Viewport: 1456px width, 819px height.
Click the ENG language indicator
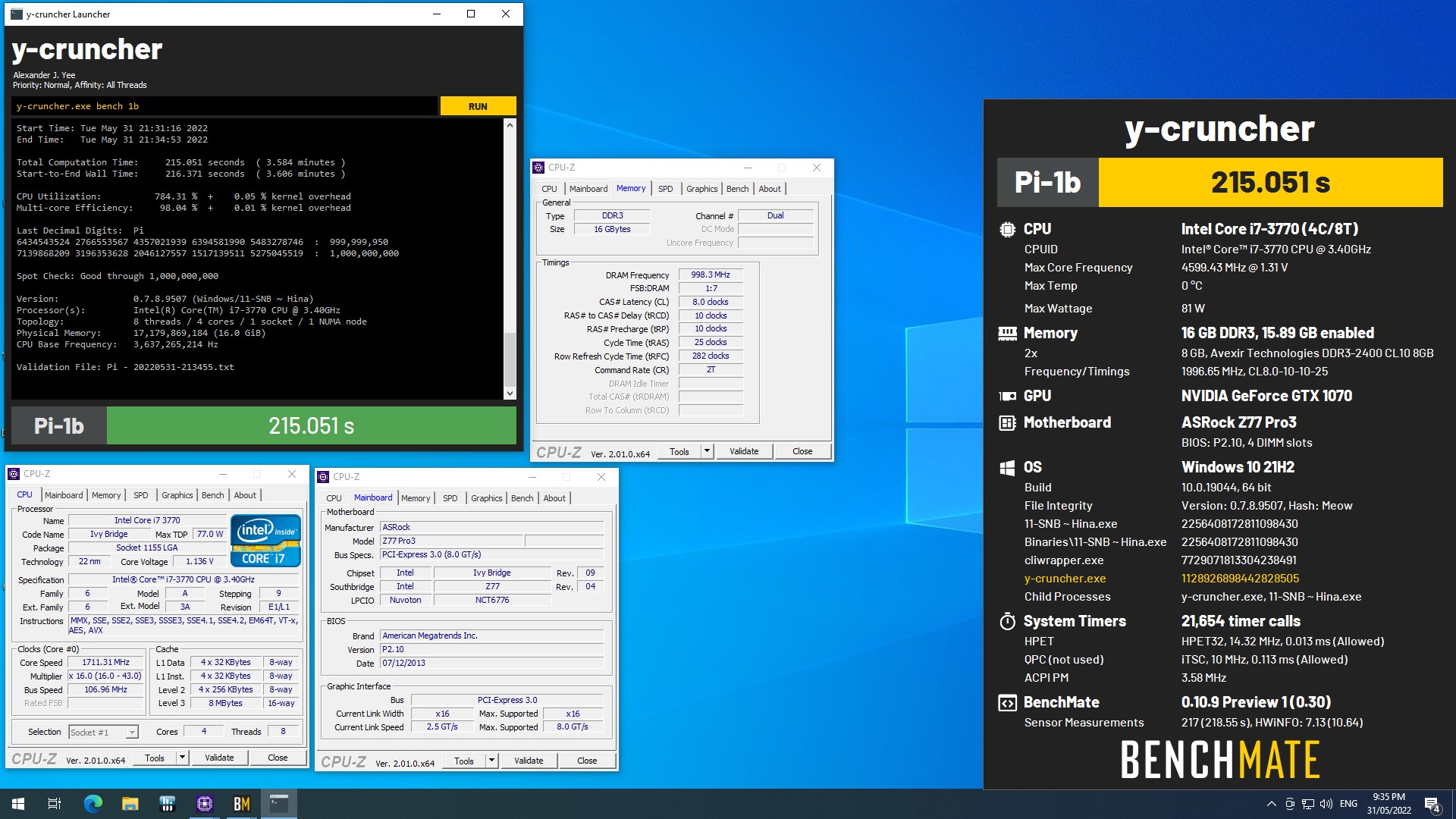1348,804
